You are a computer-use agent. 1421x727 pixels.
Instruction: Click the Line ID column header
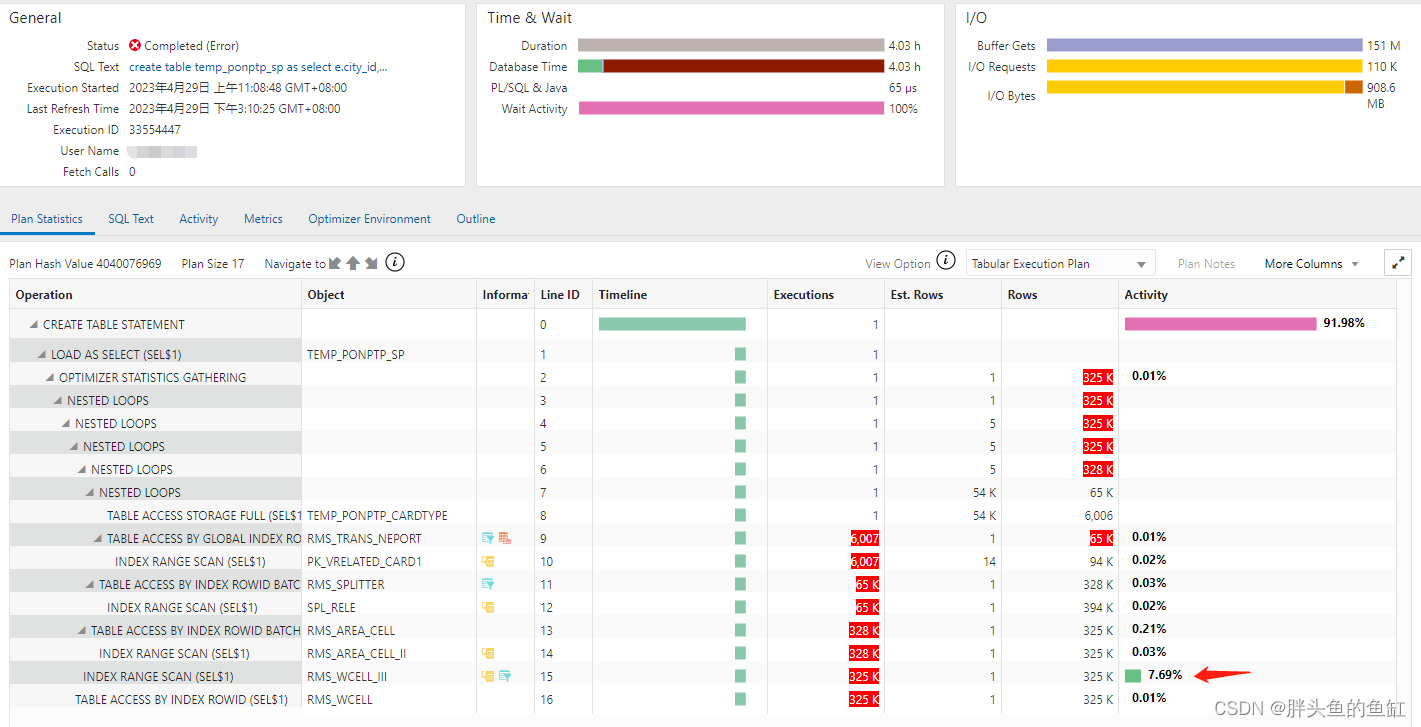(x=563, y=294)
